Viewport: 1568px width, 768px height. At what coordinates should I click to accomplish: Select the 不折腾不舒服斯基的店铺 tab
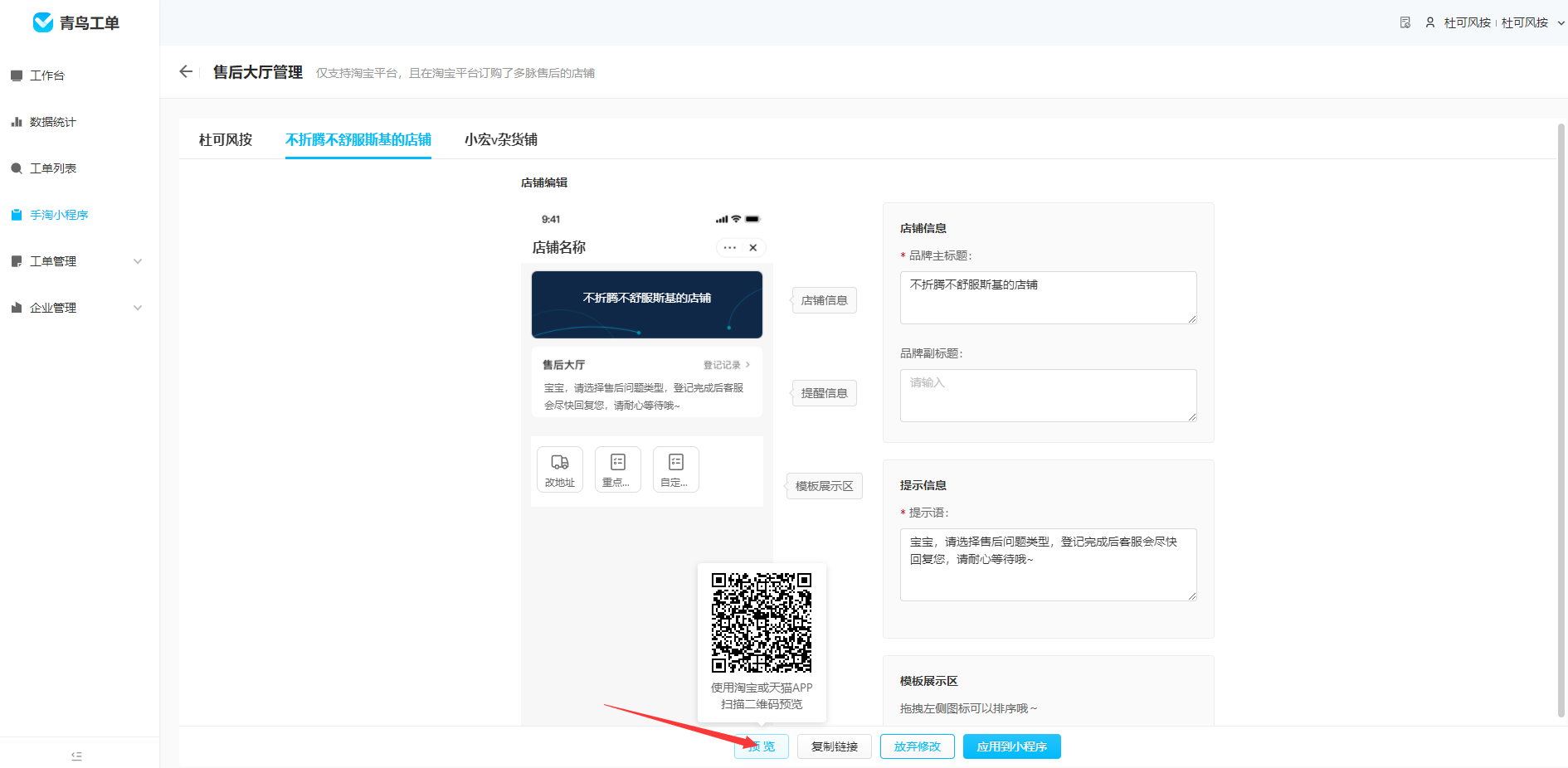[x=358, y=139]
